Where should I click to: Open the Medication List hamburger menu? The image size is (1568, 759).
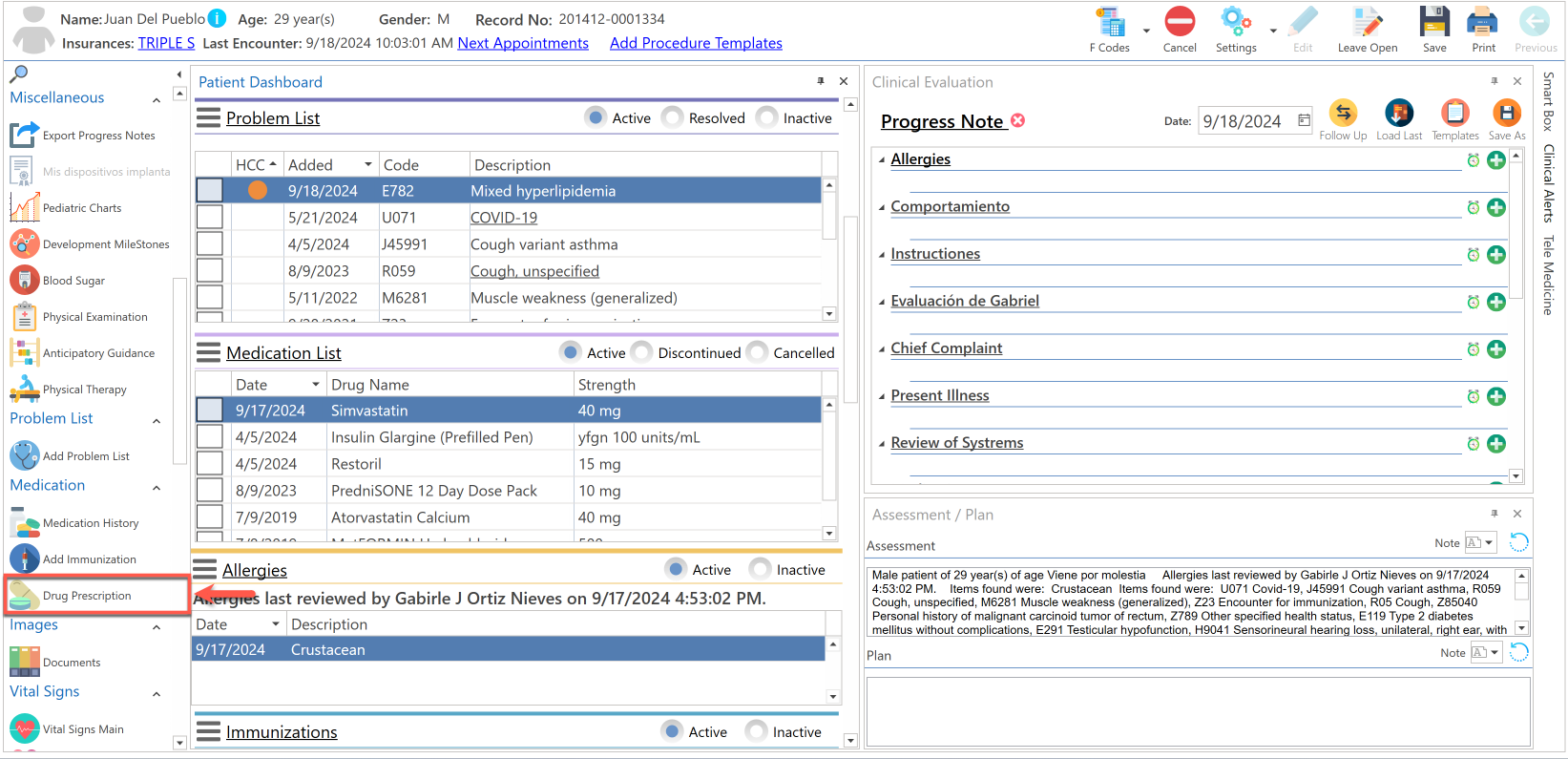(x=208, y=352)
